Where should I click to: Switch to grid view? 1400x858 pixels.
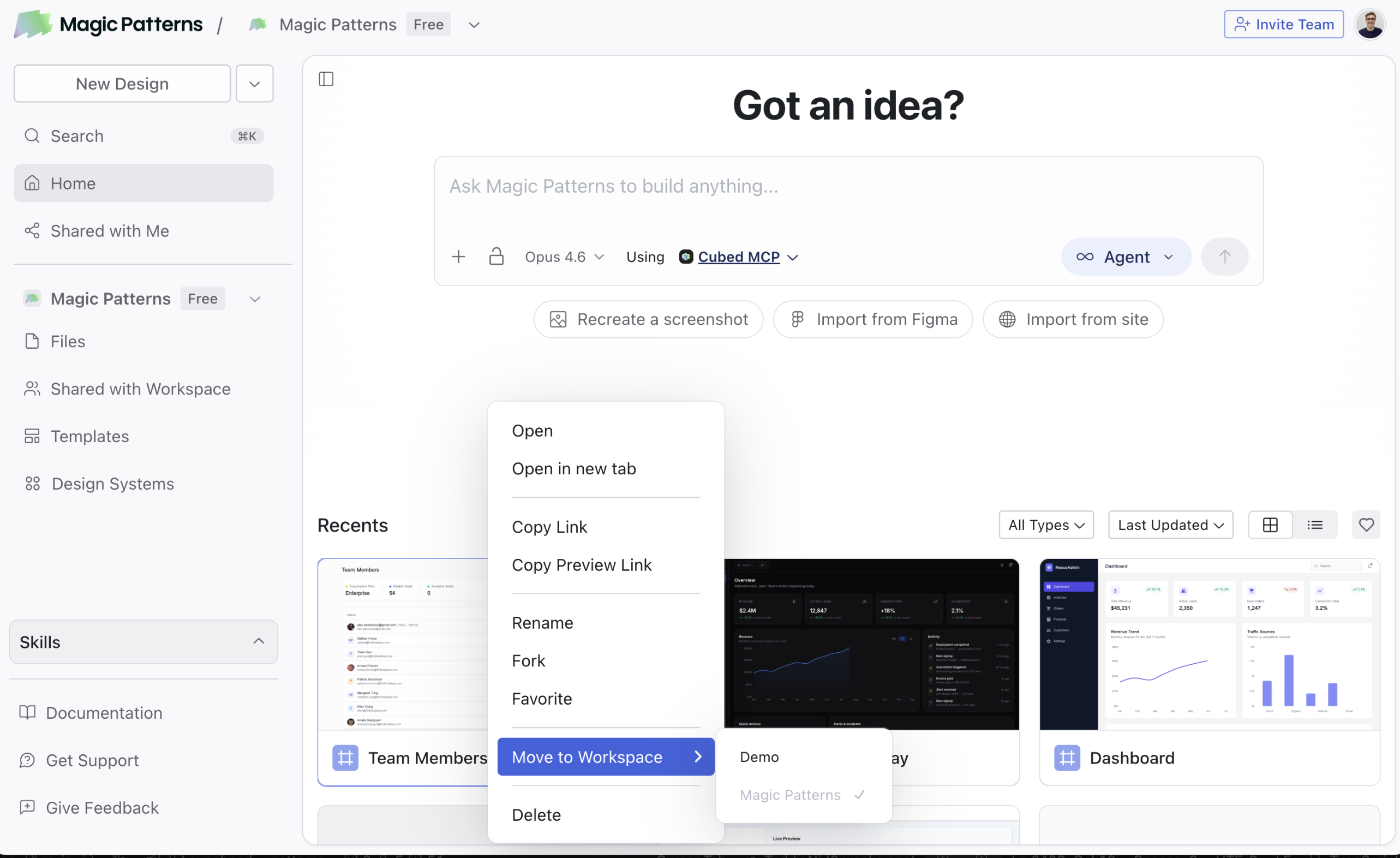point(1270,525)
